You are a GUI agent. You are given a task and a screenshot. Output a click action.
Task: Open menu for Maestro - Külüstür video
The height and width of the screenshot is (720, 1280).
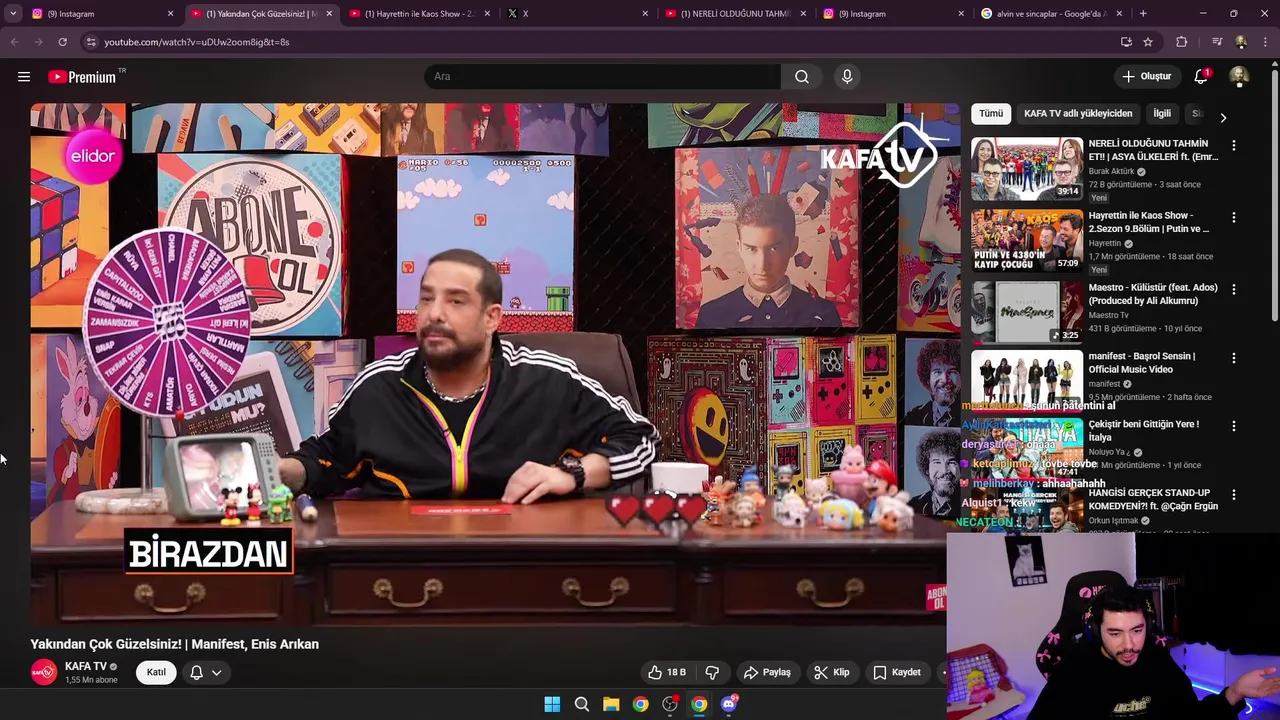1233,289
